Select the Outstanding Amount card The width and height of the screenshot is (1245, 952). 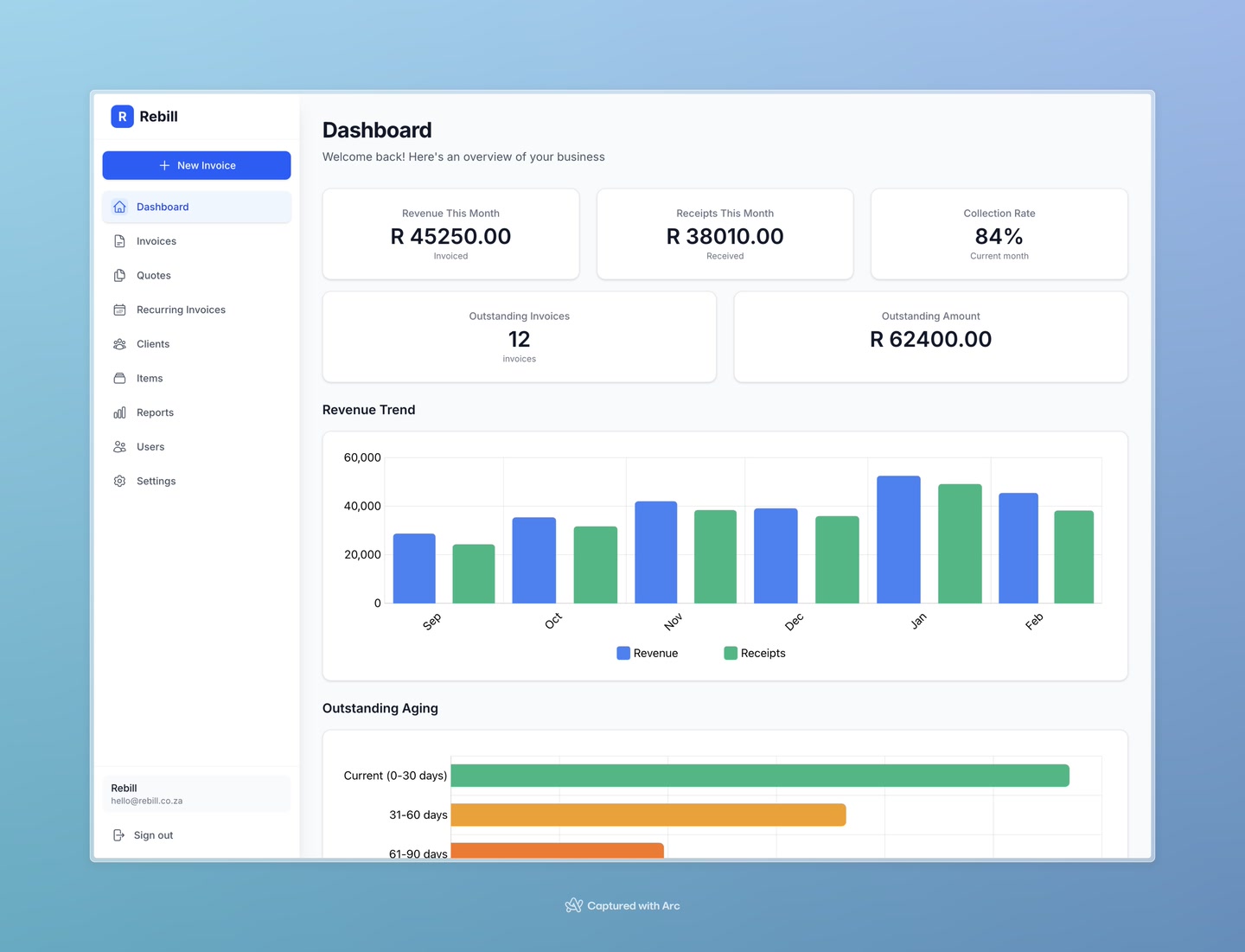pyautogui.click(x=930, y=336)
